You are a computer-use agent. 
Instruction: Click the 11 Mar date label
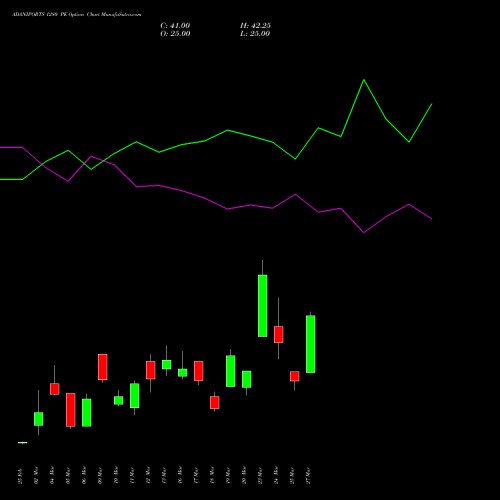pos(132,475)
